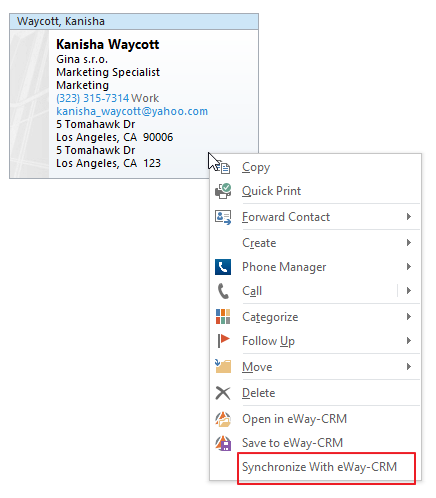
Task: Expand the Follow Up submenu arrow
Action: (409, 341)
